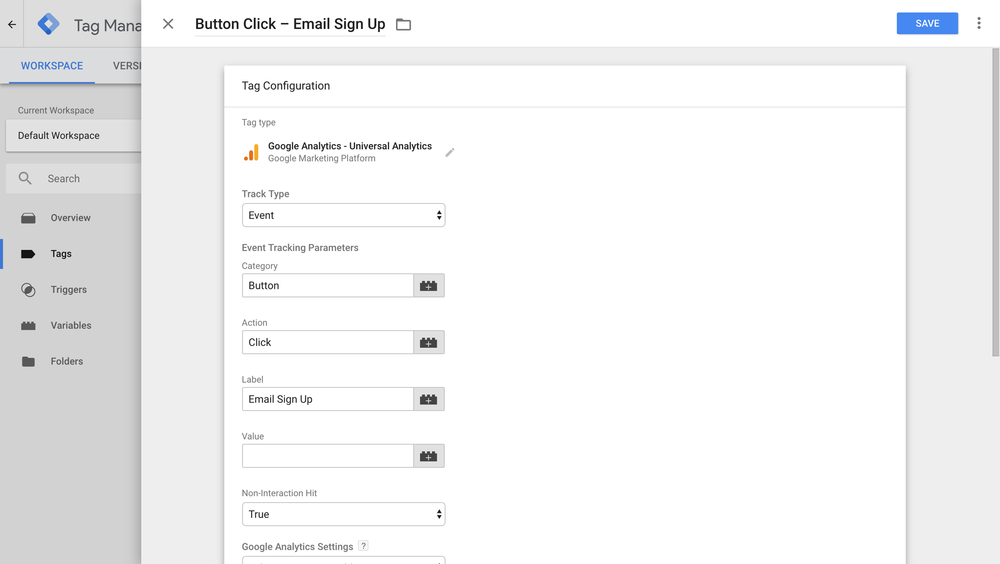Insert variable in the Category field

[429, 285]
